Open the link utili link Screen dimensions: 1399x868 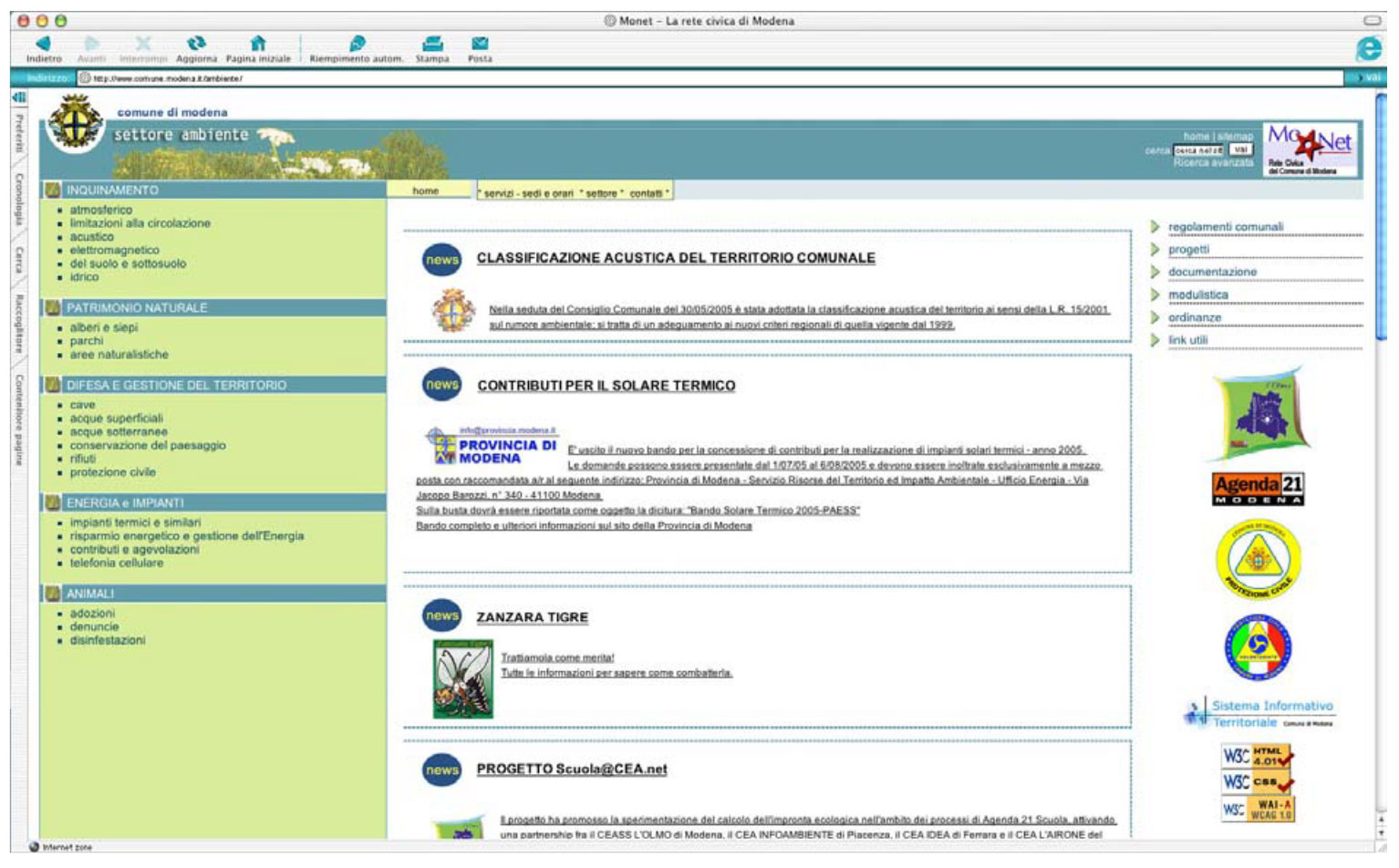1187,341
